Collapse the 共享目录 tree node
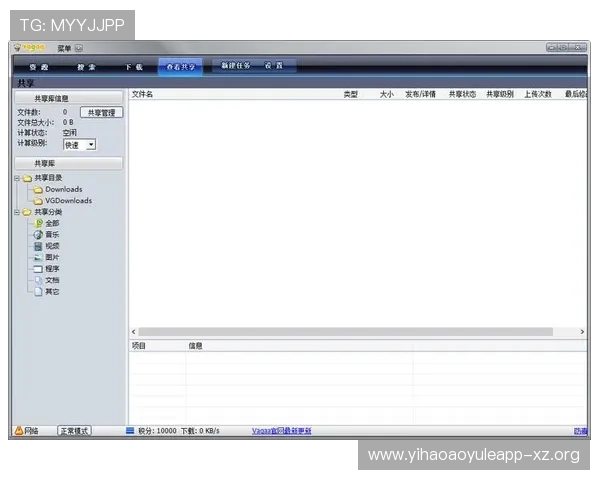This screenshot has width=600, height=480. tap(17, 178)
